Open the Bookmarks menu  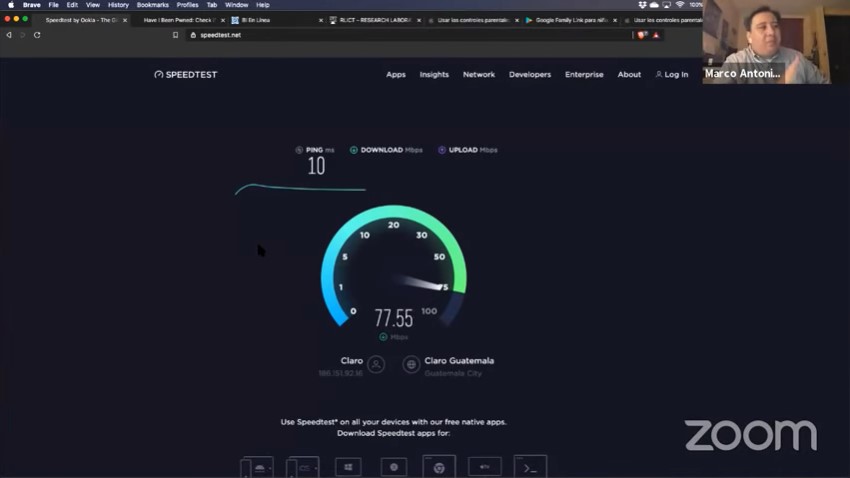point(152,5)
